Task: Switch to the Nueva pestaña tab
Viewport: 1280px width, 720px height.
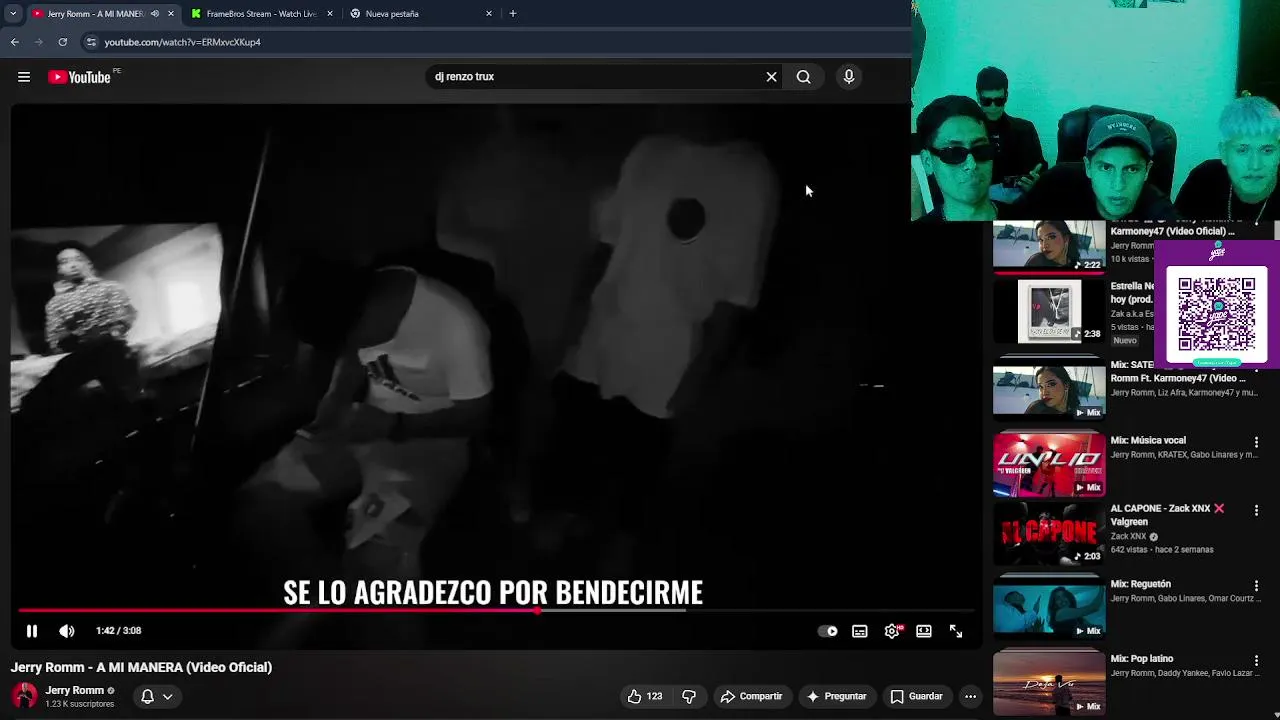Action: pyautogui.click(x=420, y=14)
